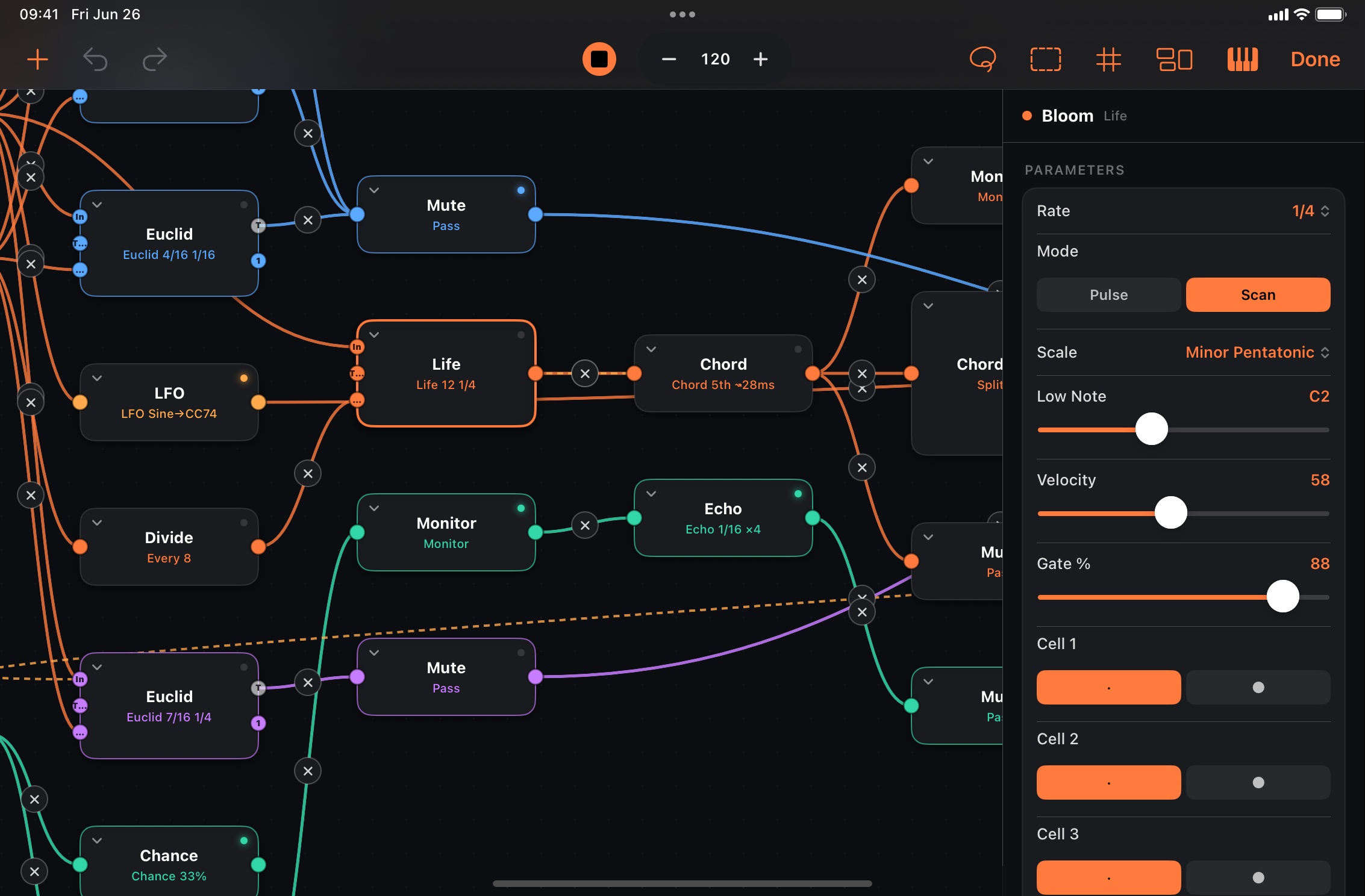1365x896 pixels.
Task: Tap the LFO node output port
Action: coord(258,402)
